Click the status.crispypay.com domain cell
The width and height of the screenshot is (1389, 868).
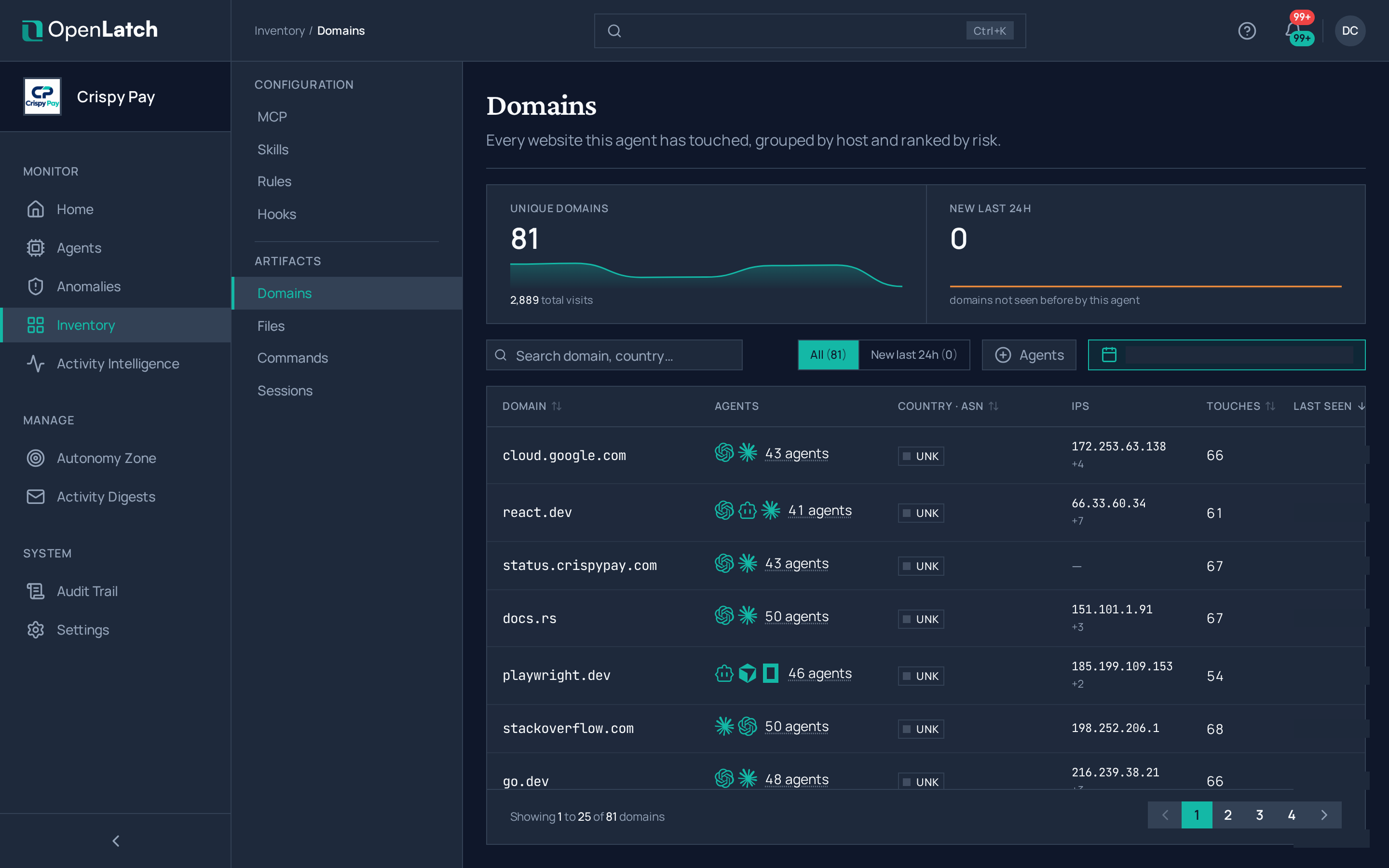(579, 566)
